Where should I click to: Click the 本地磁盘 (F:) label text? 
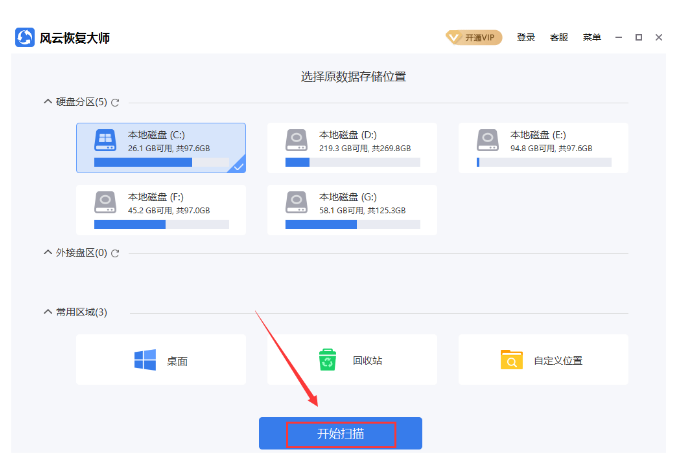(x=156, y=197)
